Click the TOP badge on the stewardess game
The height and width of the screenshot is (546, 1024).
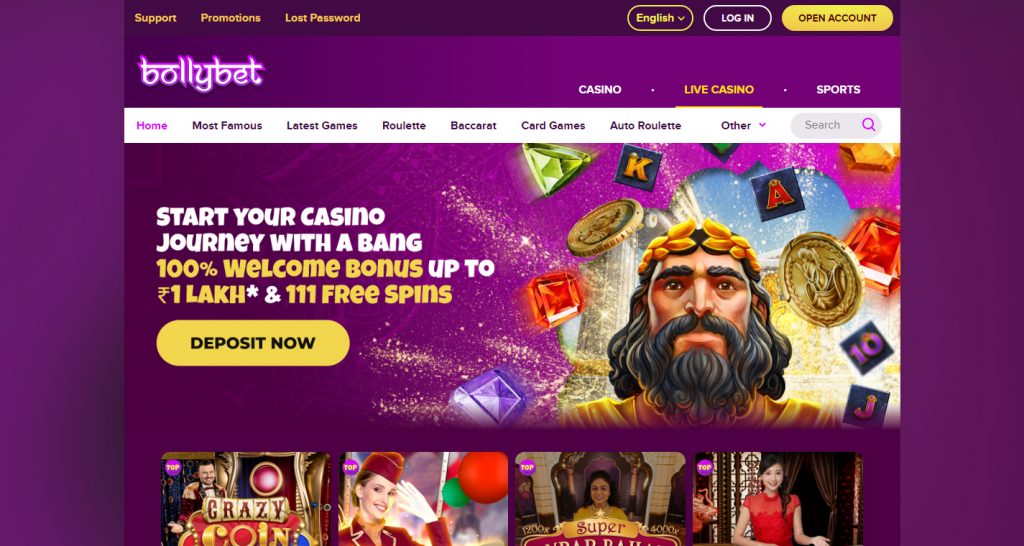point(350,467)
